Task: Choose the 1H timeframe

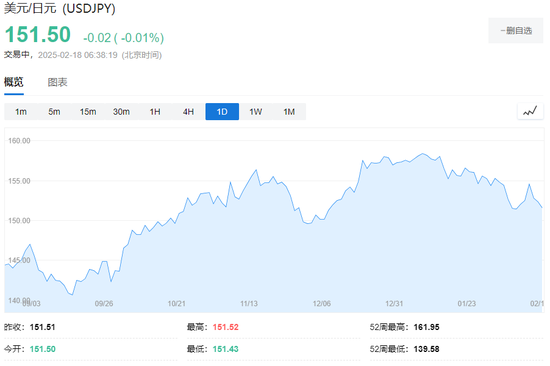Action: (155, 112)
